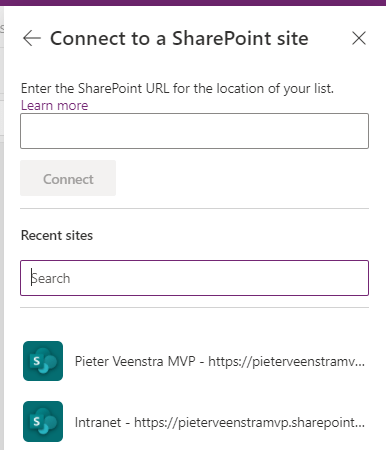The image size is (386, 450).
Task: Close the Connect to a SharePoint site panel
Action: [x=359, y=38]
